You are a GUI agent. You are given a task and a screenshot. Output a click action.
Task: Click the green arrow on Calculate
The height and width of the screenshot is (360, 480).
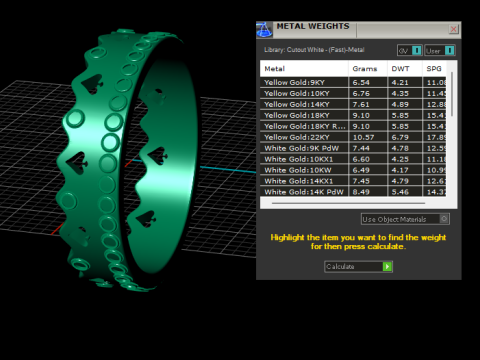tap(387, 267)
